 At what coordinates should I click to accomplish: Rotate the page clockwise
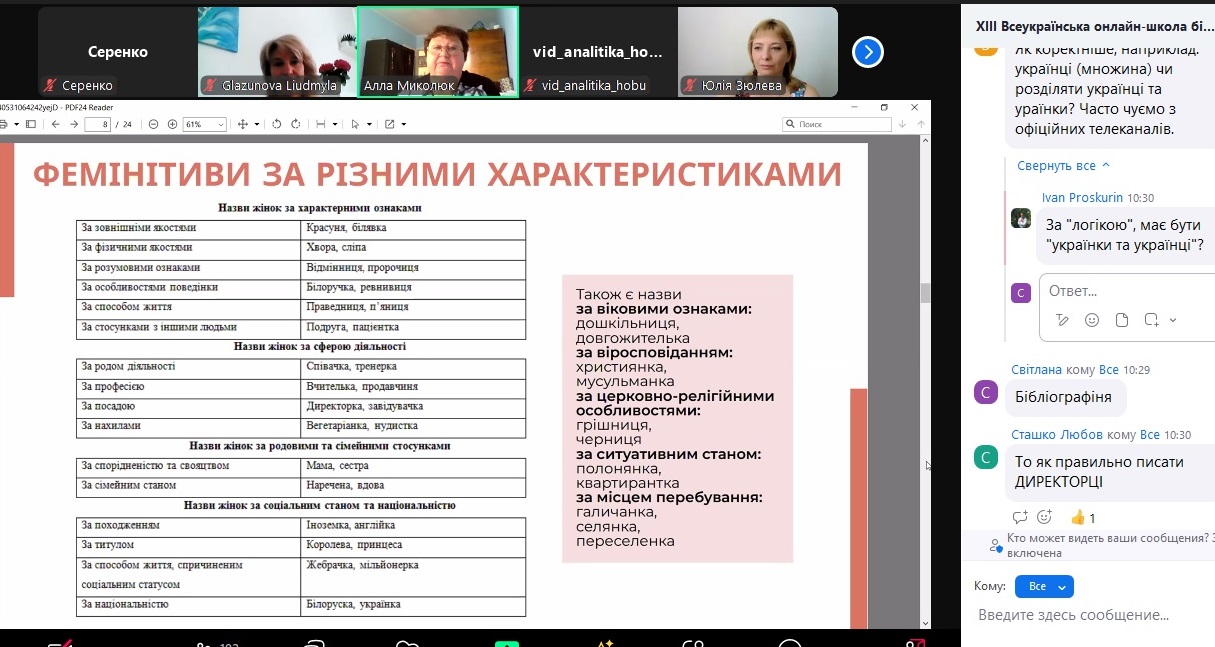[x=296, y=124]
